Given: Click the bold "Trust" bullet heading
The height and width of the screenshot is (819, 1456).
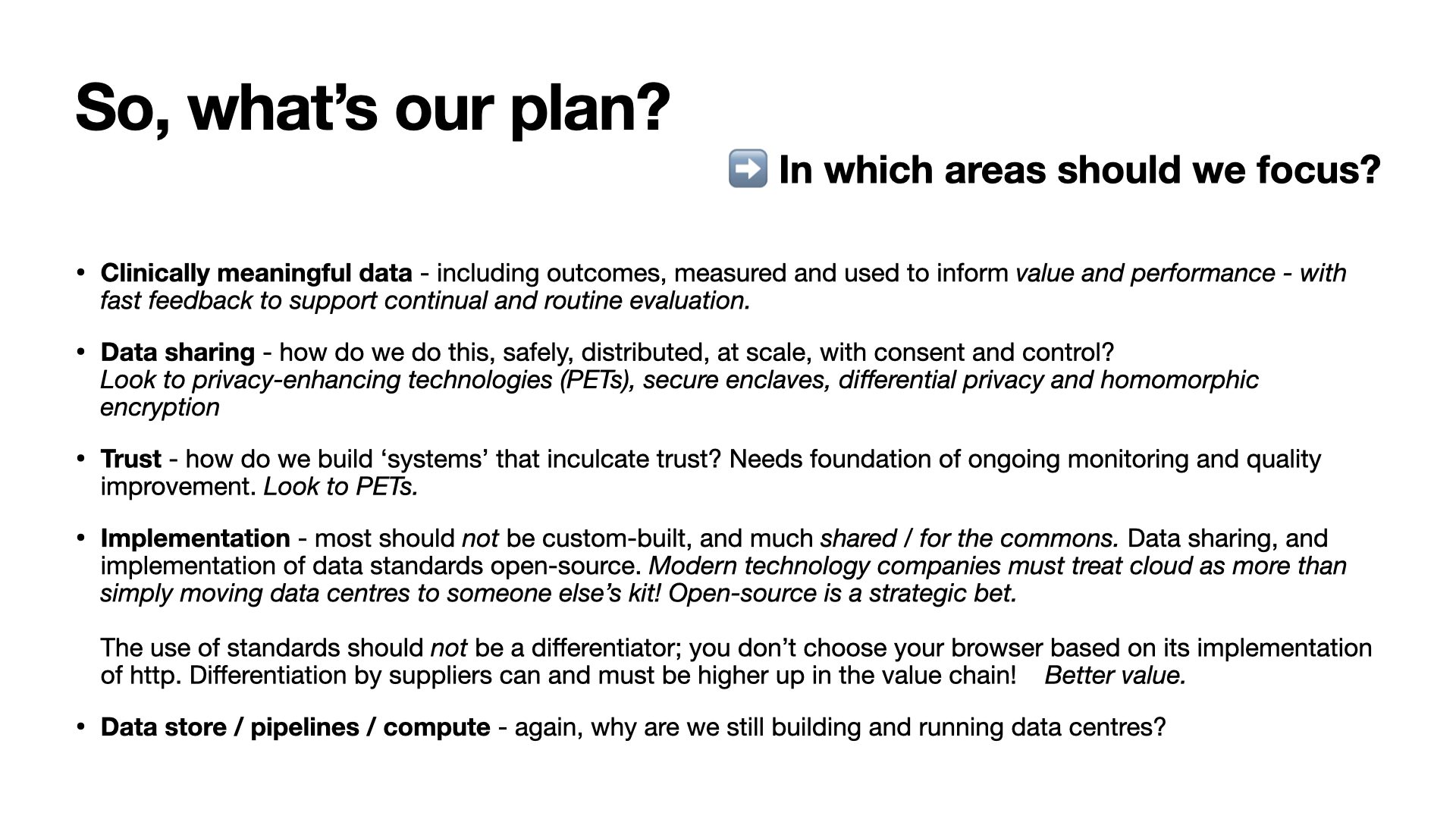Looking at the screenshot, I should [130, 459].
